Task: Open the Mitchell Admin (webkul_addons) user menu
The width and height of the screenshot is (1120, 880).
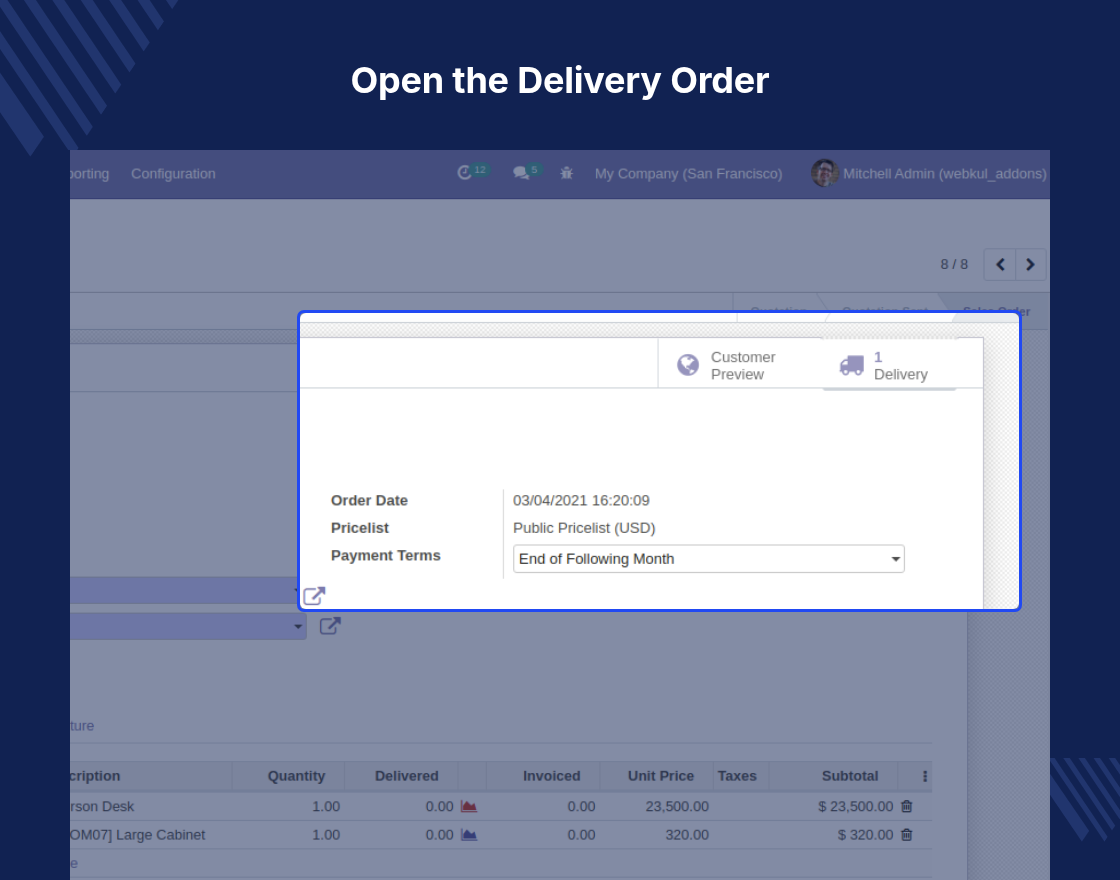Action: click(x=929, y=174)
